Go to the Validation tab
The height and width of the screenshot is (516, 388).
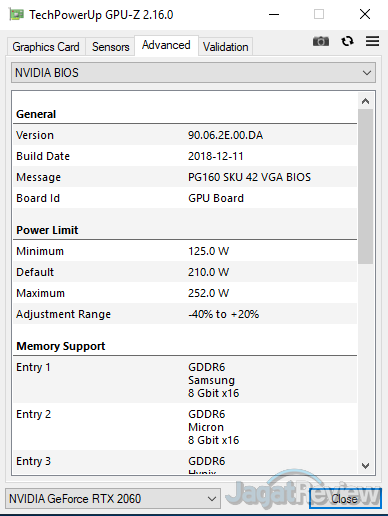click(x=226, y=47)
